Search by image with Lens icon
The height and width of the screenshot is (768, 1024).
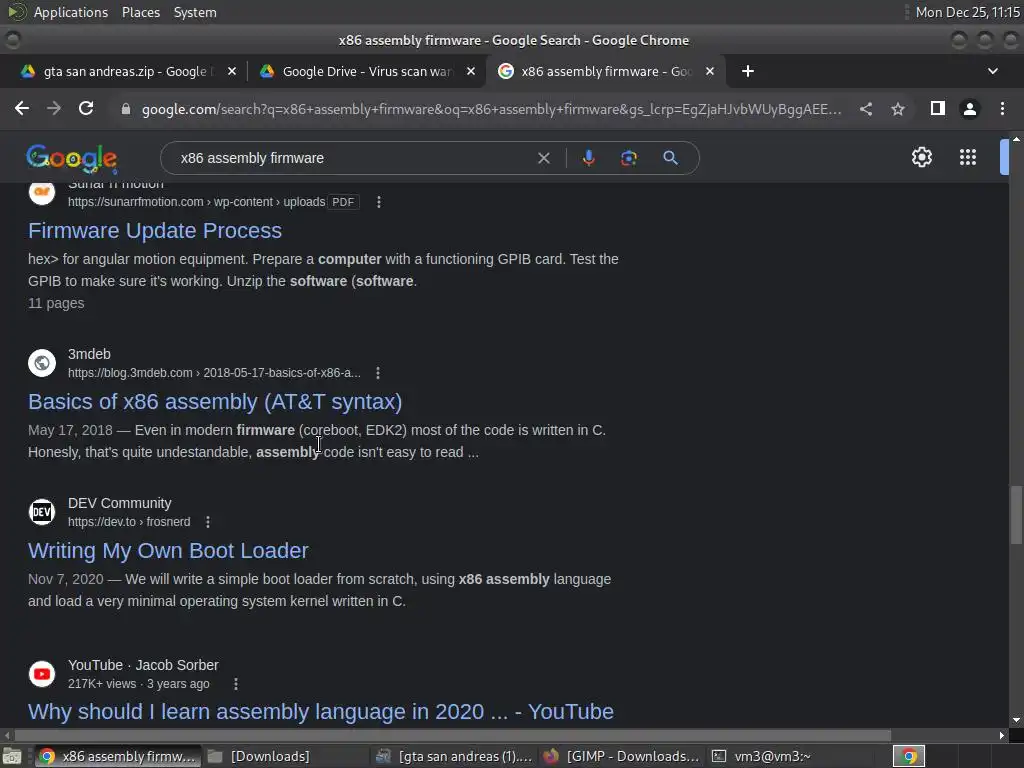coord(629,158)
